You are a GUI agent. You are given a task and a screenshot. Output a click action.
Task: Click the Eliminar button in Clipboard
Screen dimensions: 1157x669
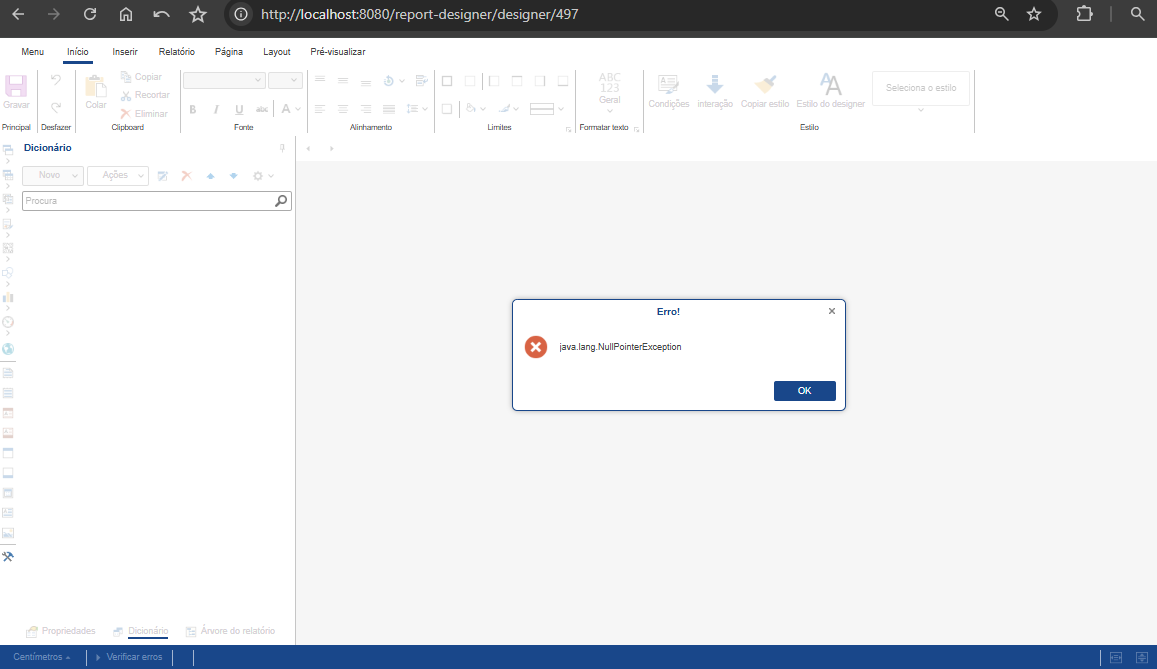tap(144, 114)
